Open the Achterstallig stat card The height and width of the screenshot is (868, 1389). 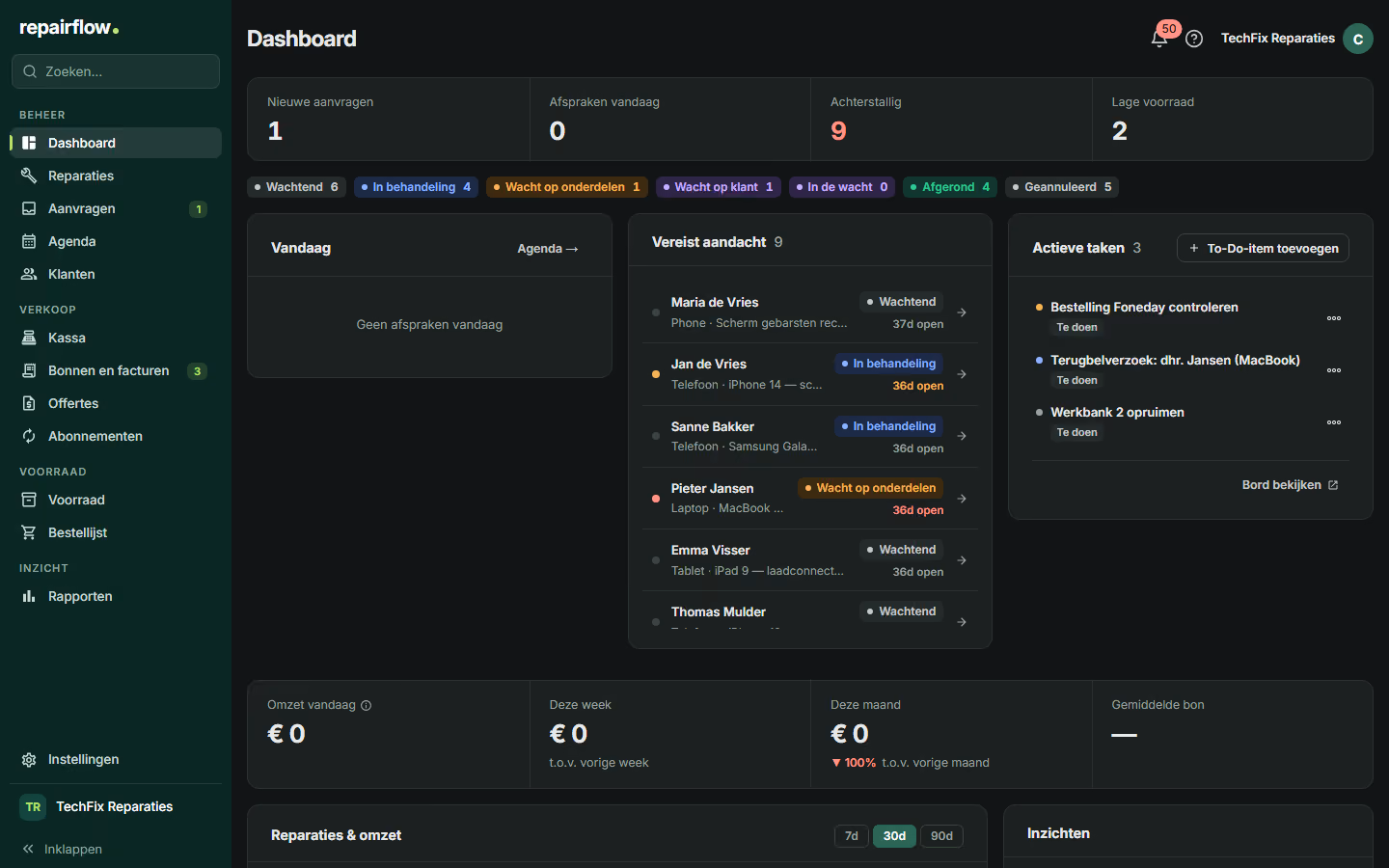[951, 119]
